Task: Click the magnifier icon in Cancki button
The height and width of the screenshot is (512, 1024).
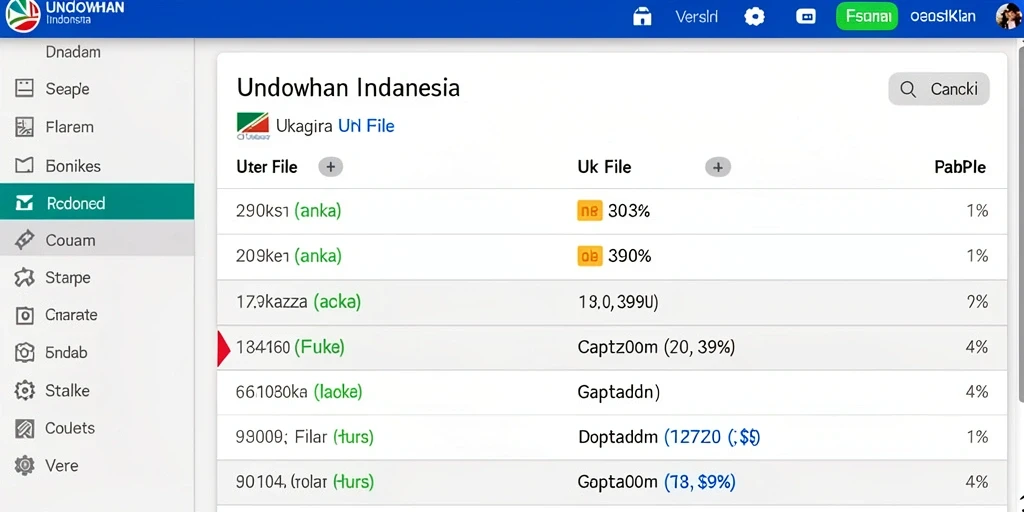Action: point(908,89)
